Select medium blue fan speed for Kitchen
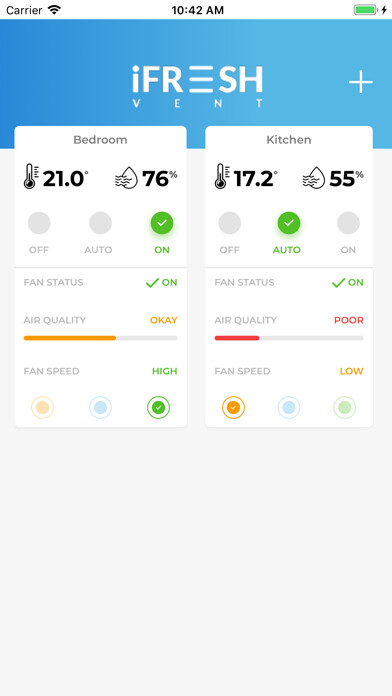 (289, 407)
